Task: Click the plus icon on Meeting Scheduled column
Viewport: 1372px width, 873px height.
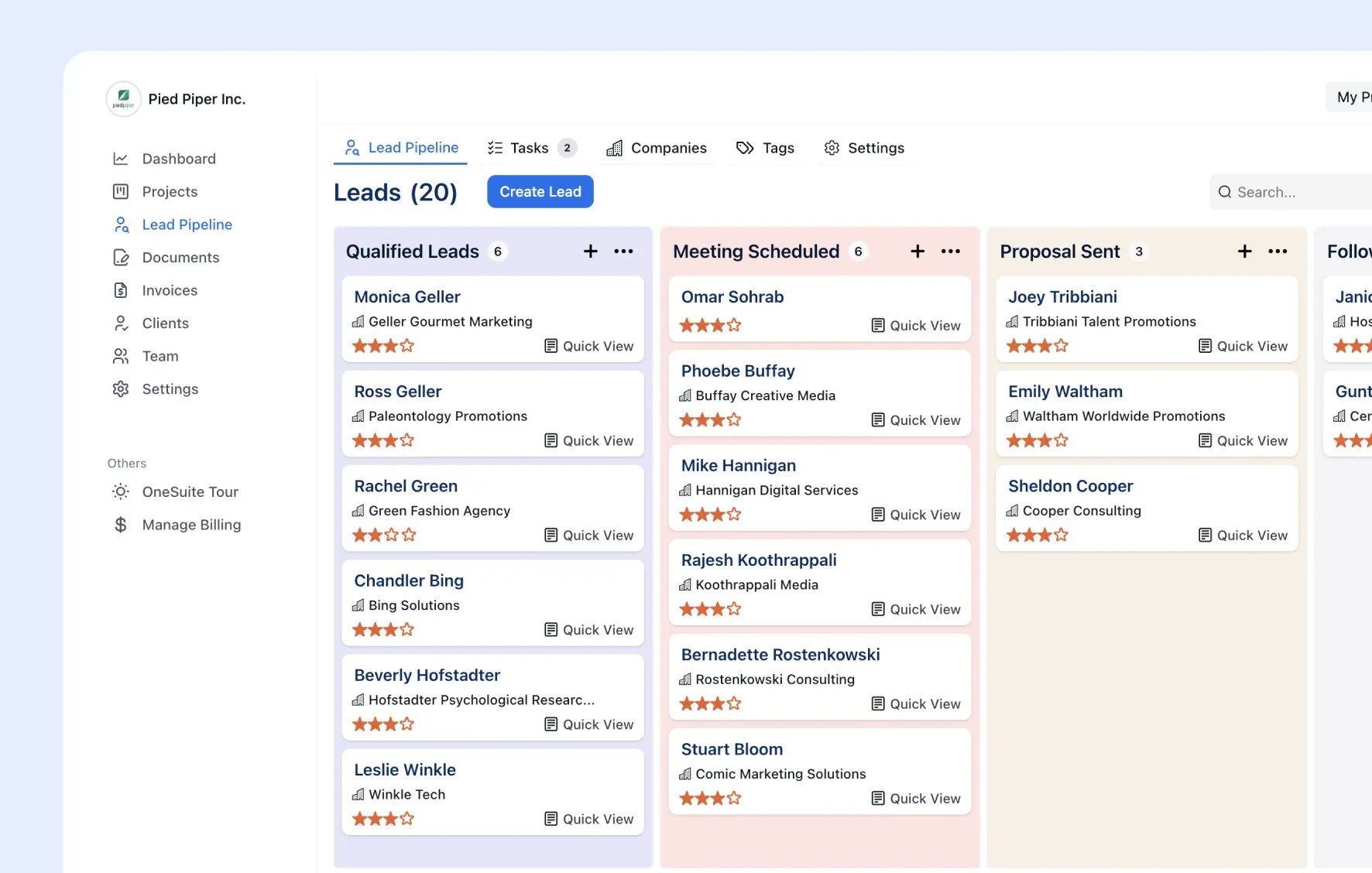Action: click(917, 251)
